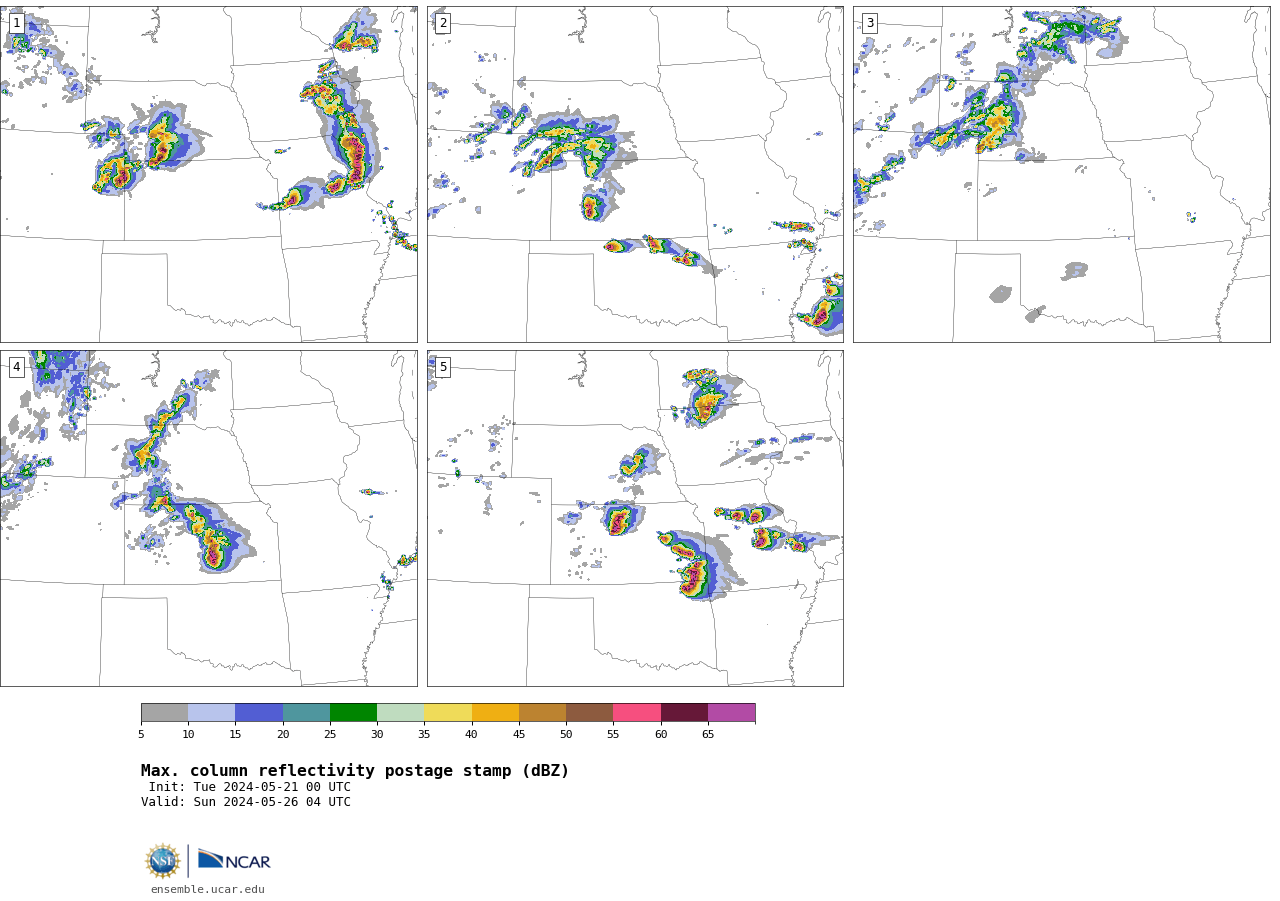Select the gray 5-10 dBZ color swatch
Image resolution: width=1280 pixels, height=901 pixels.
pyautogui.click(x=164, y=713)
